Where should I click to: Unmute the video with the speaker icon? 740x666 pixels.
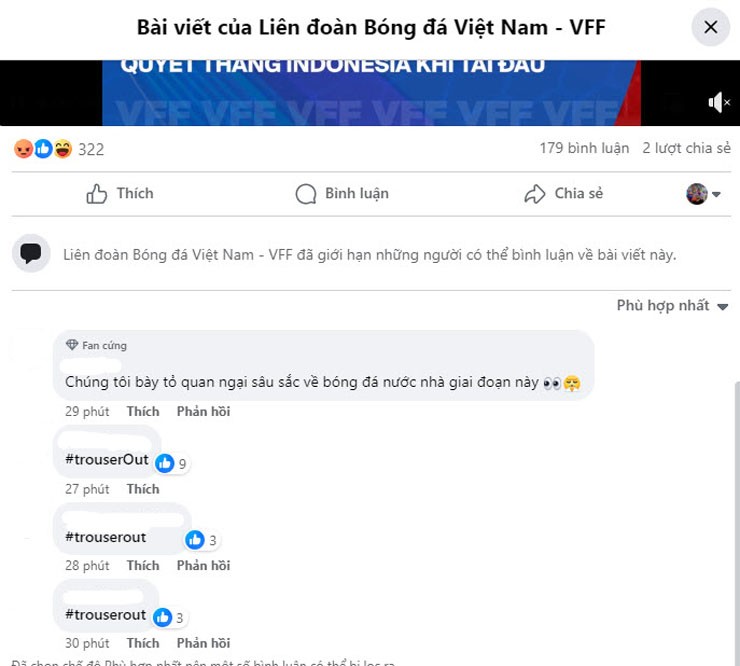pyautogui.click(x=719, y=102)
